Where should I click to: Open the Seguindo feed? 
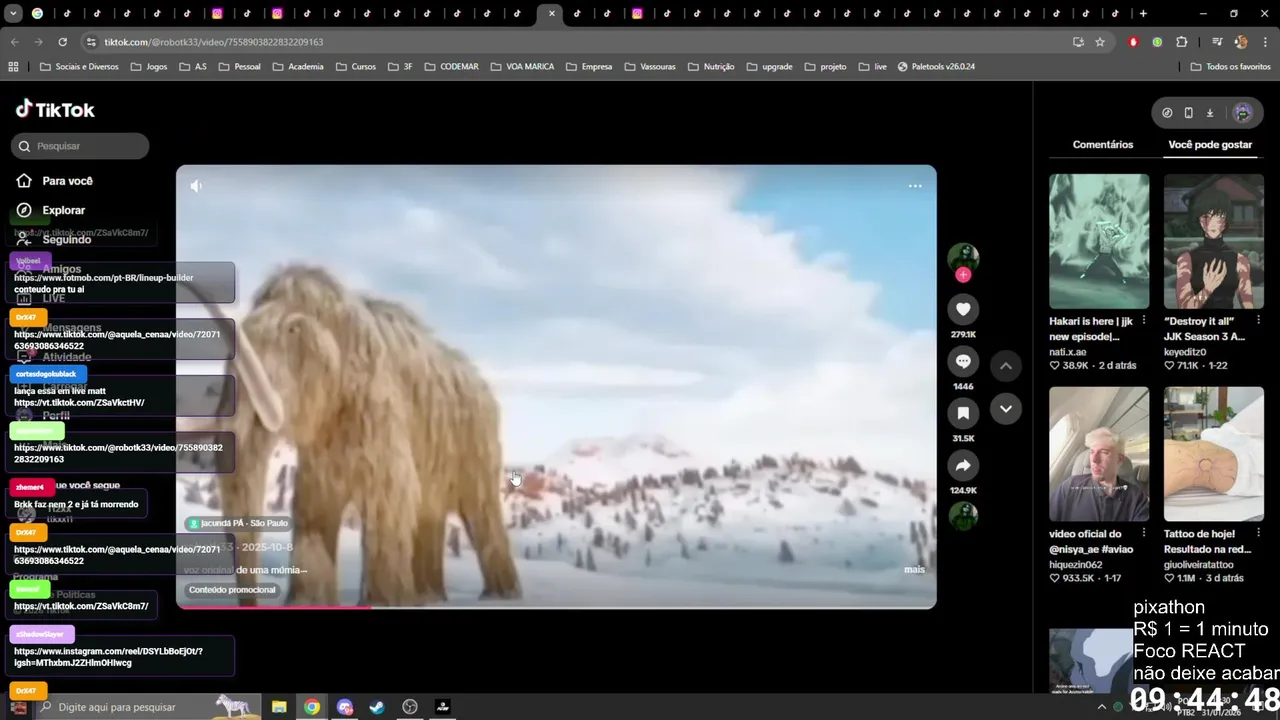[x=66, y=240]
